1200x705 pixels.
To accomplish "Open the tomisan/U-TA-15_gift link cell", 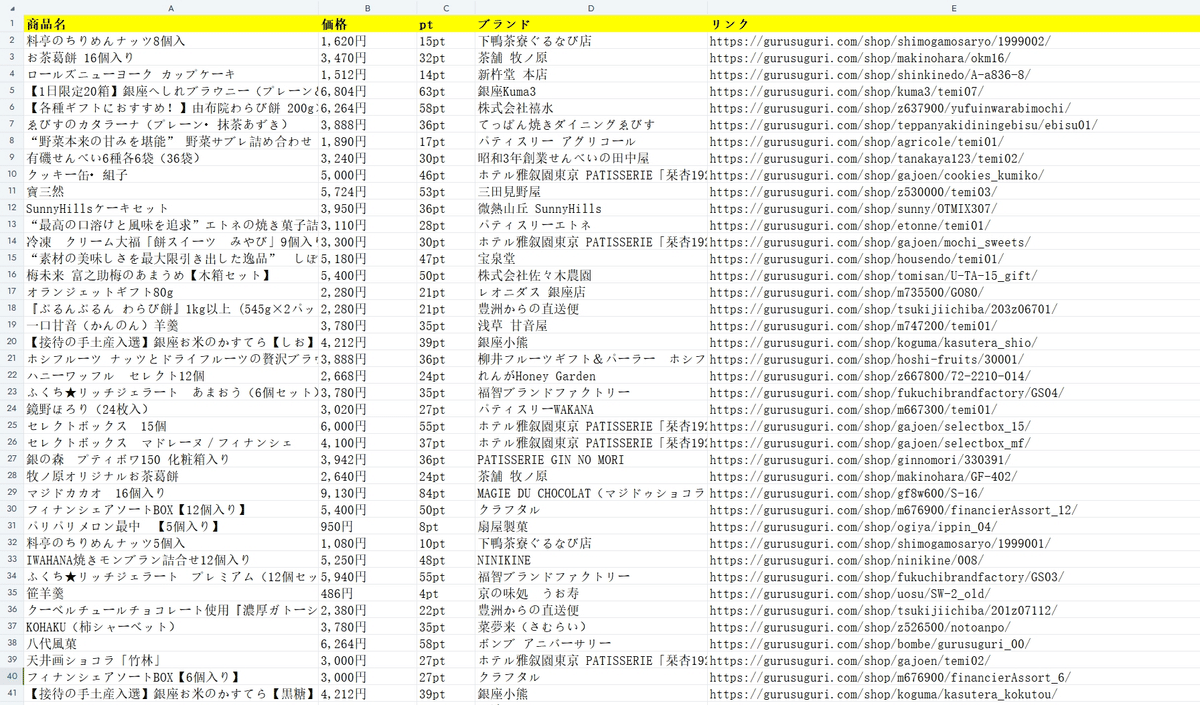I will [x=954, y=274].
